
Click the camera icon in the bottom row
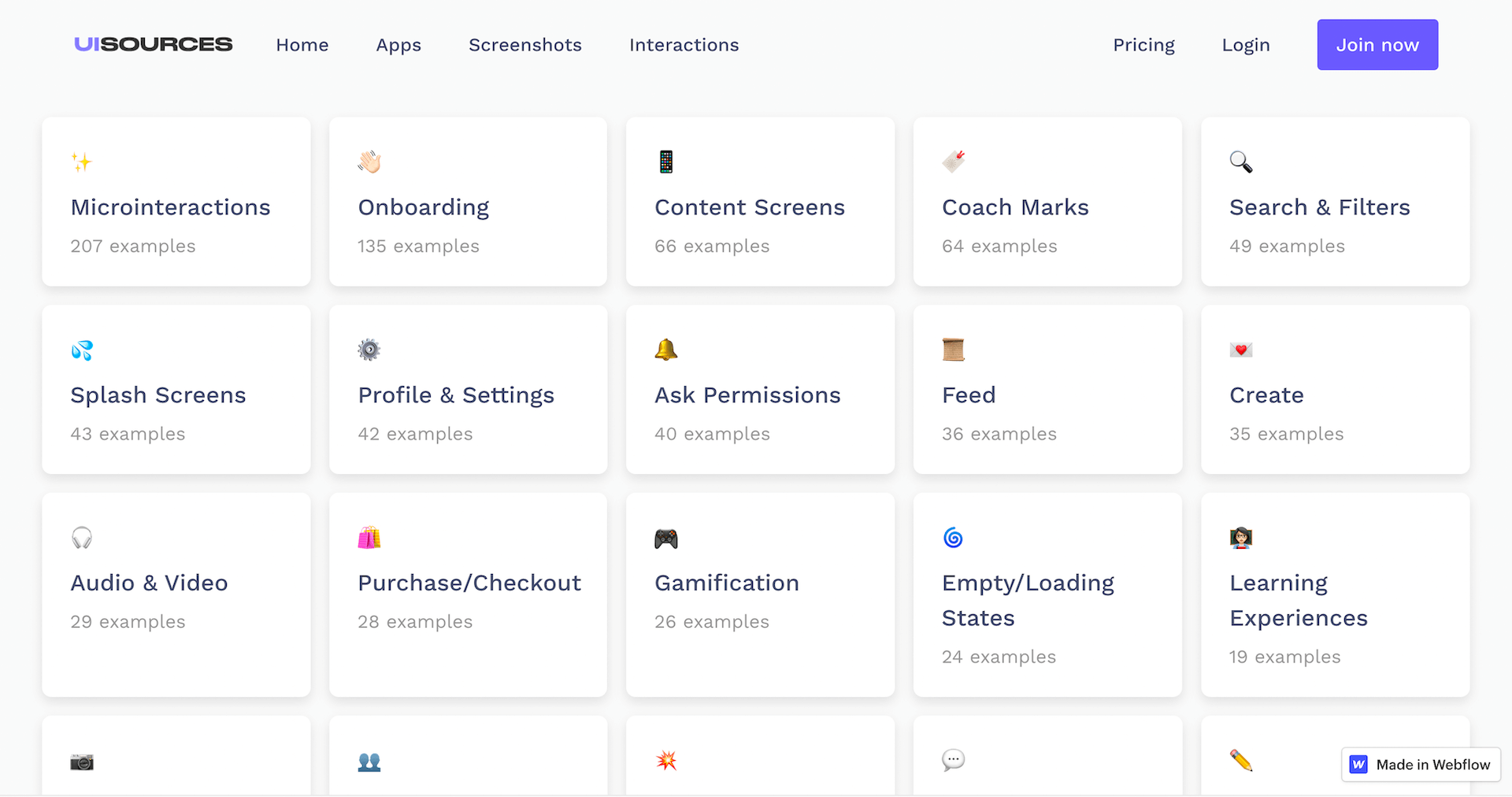(x=81, y=762)
